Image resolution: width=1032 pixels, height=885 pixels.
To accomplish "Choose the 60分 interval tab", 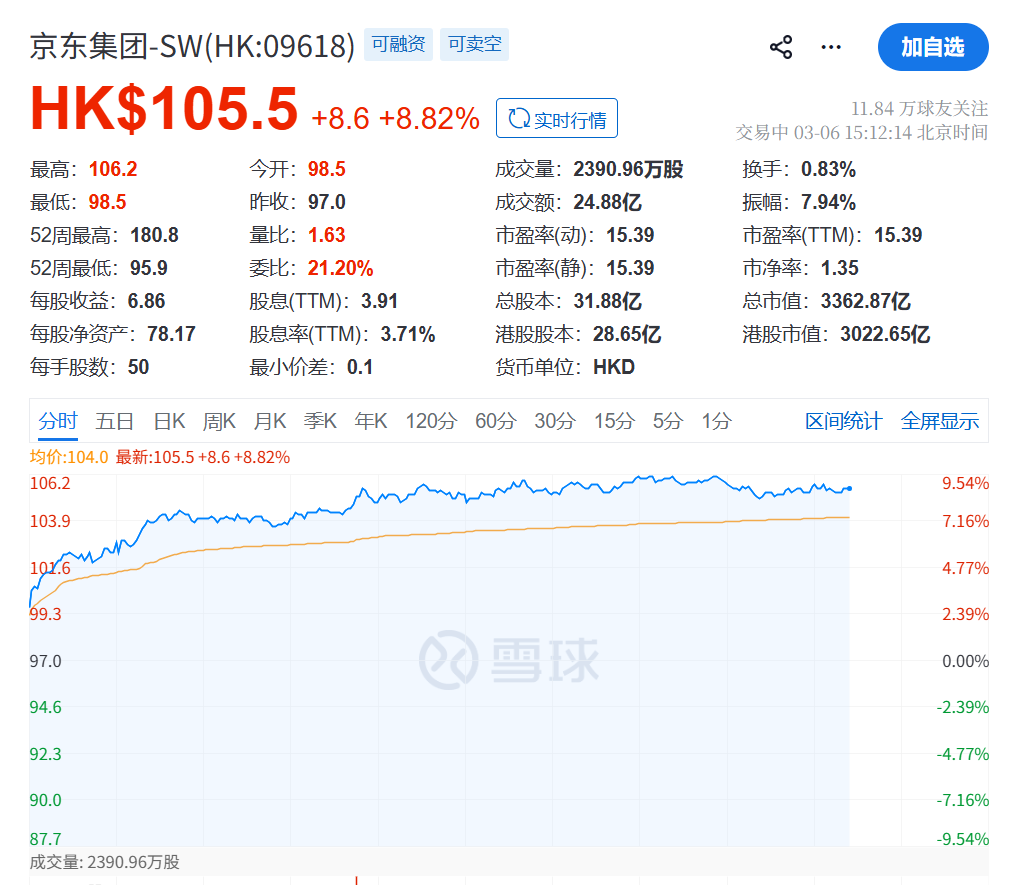I will (x=495, y=421).
